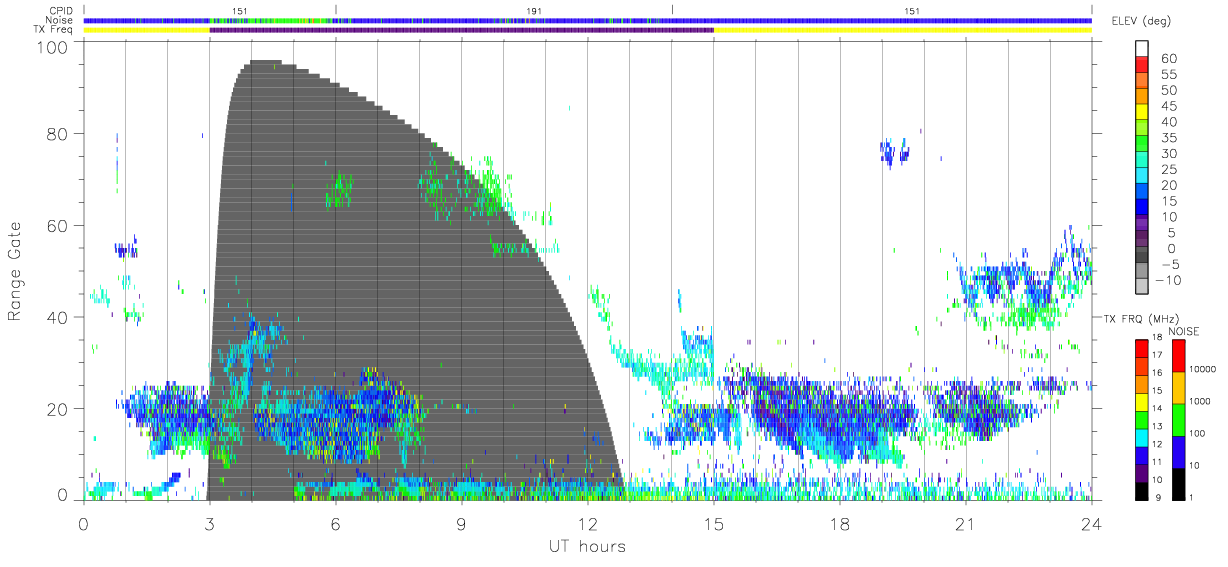Select the 21 tick on UT hours axis
This screenshot has height=567, width=1228.
(x=965, y=523)
